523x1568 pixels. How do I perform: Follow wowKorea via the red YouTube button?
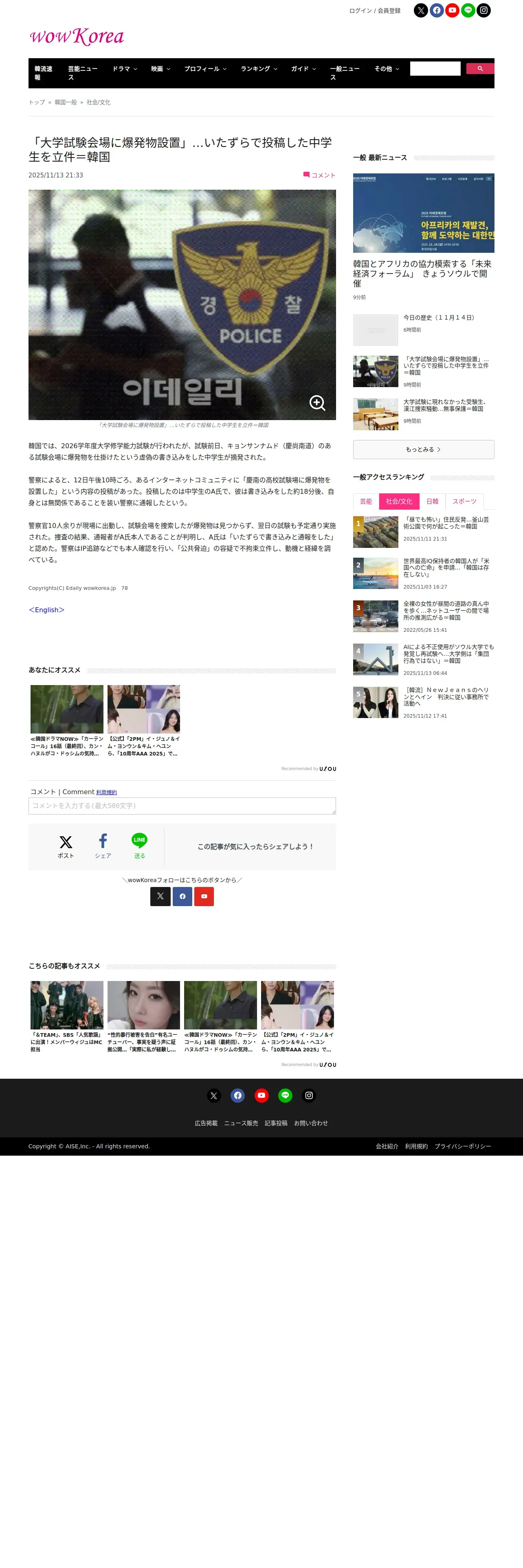coord(204,897)
